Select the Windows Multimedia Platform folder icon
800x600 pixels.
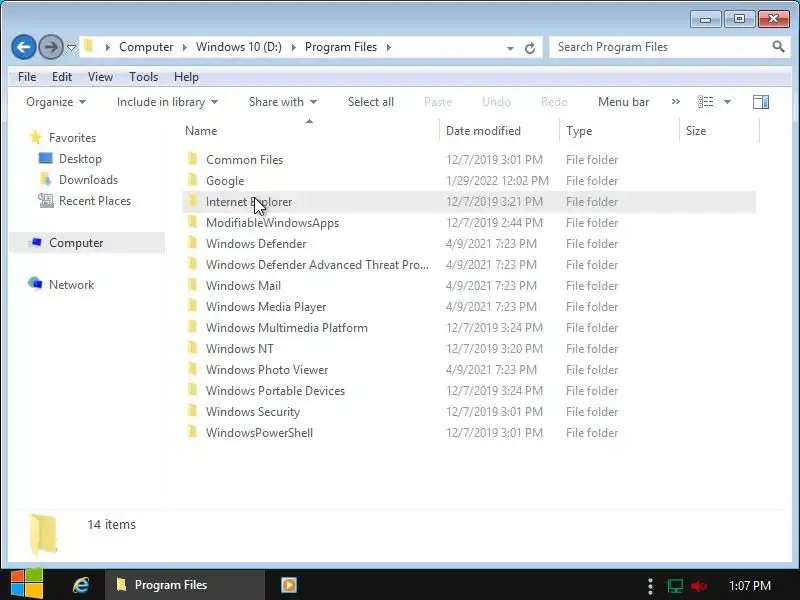[192, 327]
